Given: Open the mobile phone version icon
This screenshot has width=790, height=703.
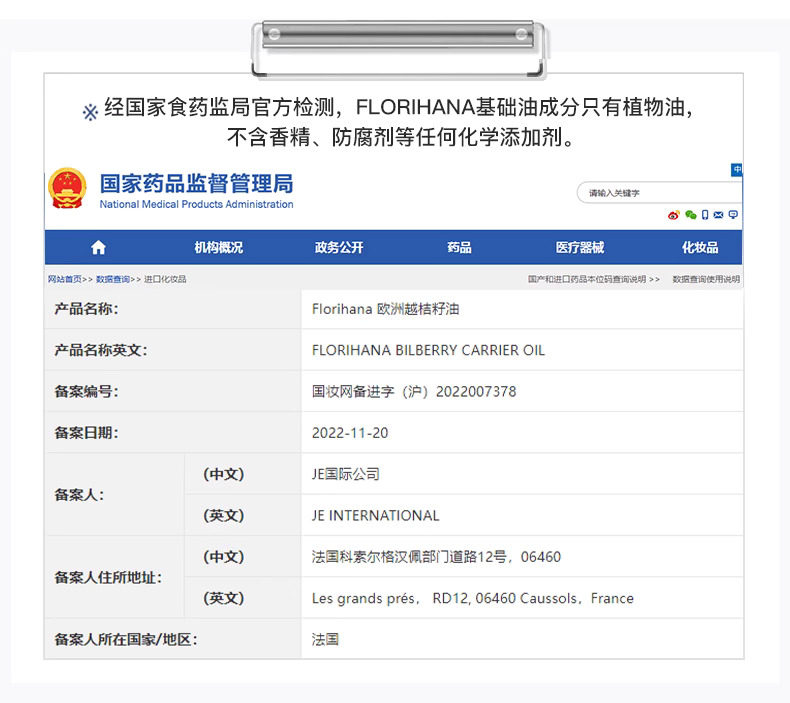Looking at the screenshot, I should point(705,215).
